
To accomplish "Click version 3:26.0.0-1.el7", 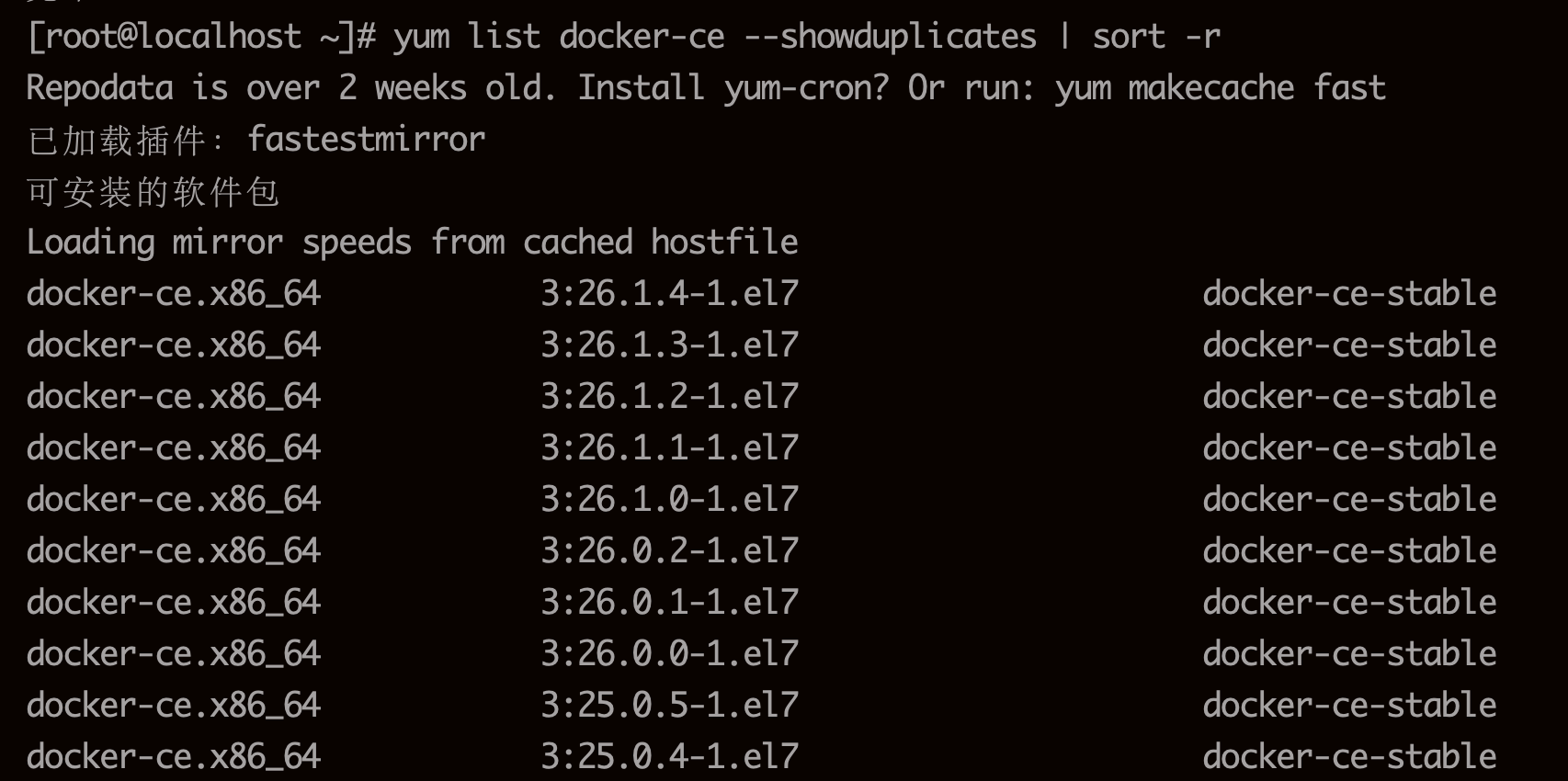I will pos(669,654).
